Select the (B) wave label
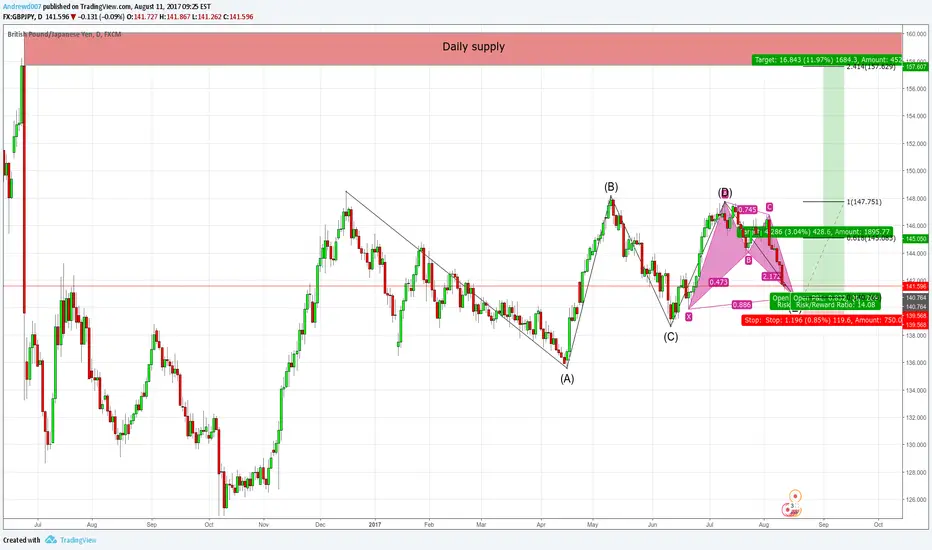 click(611, 187)
